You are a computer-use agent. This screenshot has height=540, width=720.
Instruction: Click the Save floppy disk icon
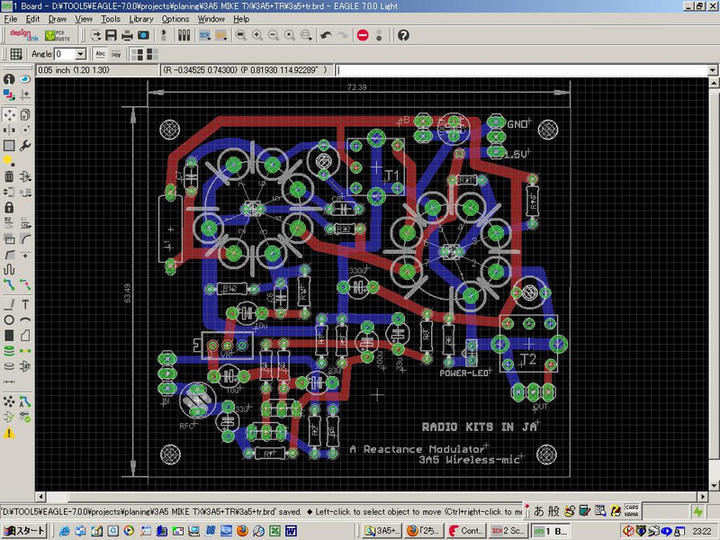112,35
